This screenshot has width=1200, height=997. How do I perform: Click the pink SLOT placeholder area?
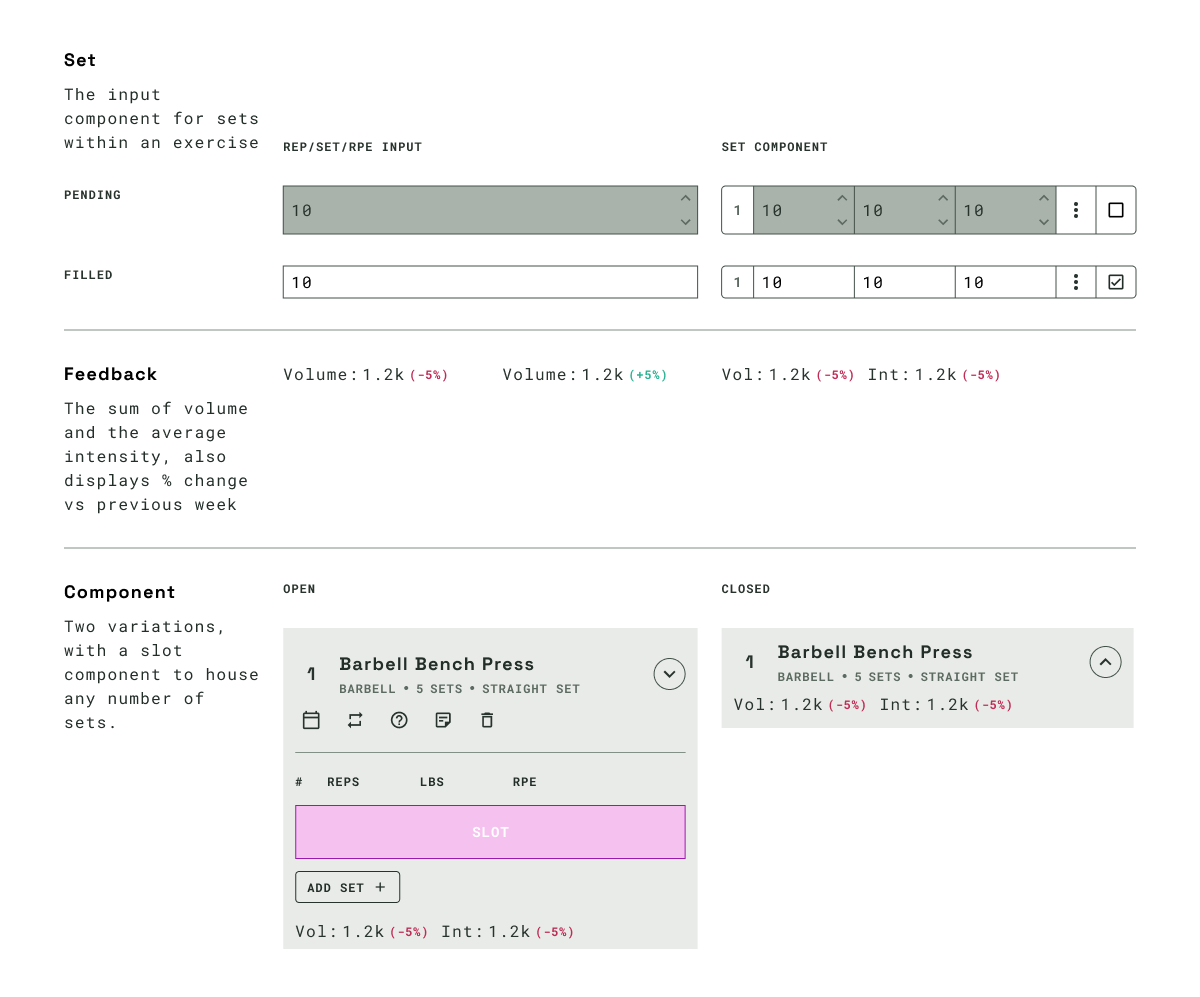coord(490,832)
